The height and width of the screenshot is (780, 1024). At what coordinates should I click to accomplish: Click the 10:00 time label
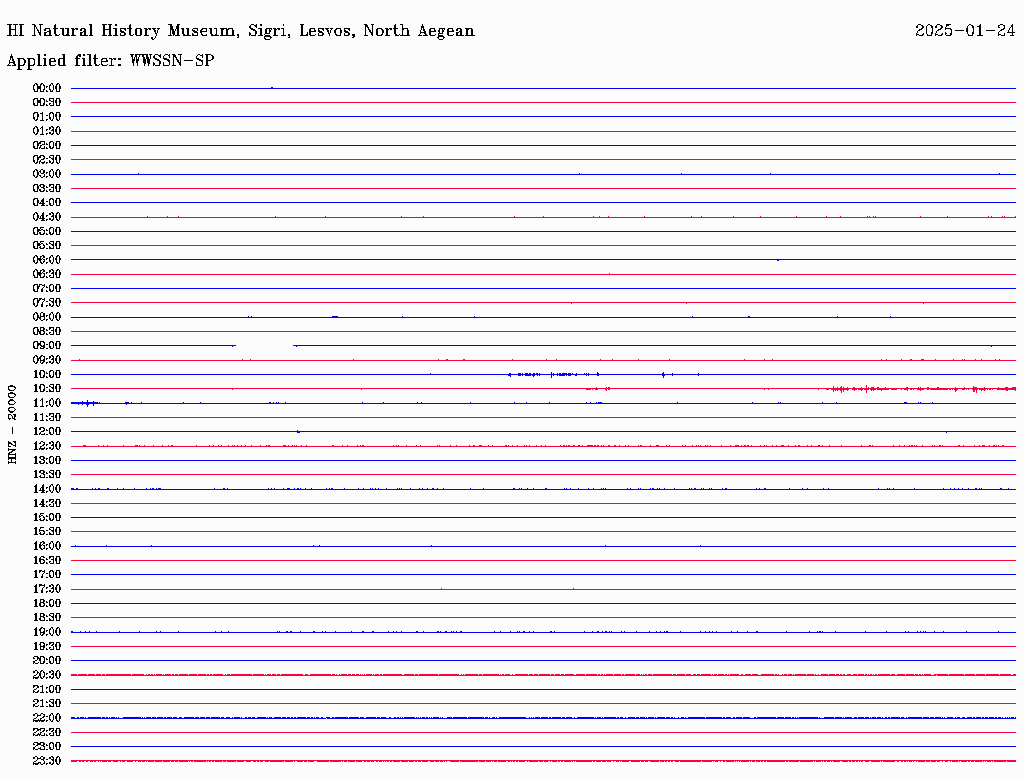[47, 374]
